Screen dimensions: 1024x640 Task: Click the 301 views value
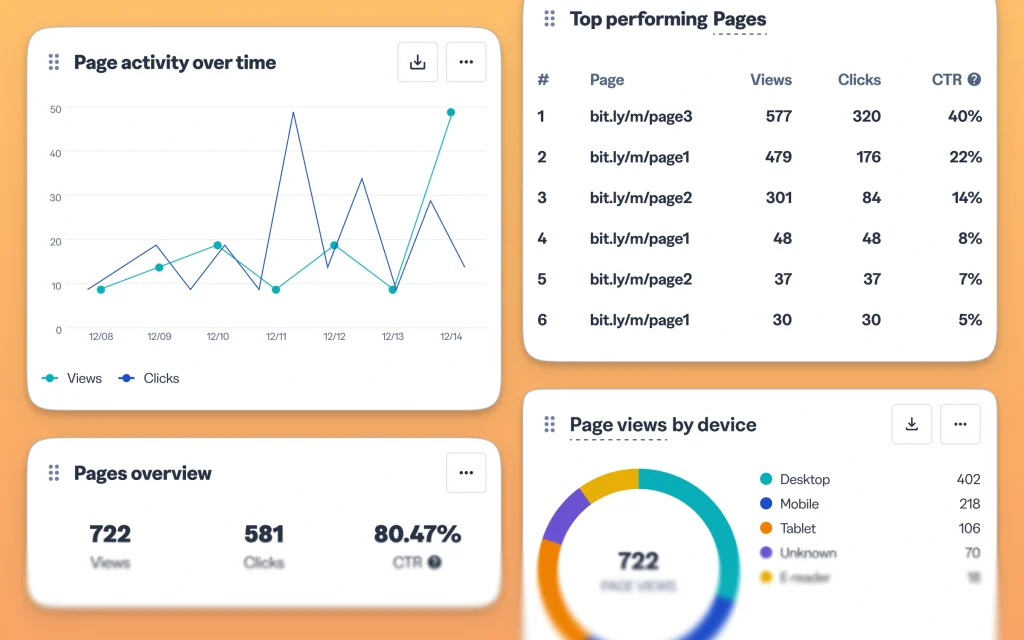coord(778,198)
